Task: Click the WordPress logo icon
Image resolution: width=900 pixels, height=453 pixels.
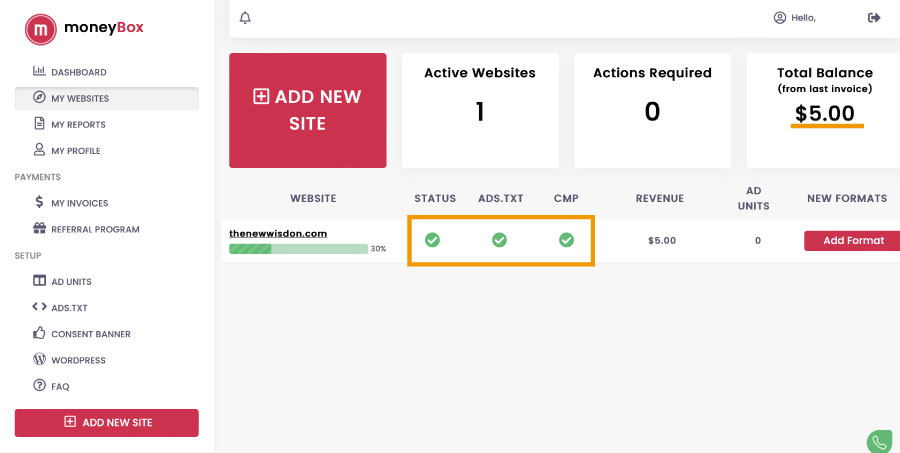Action: click(x=39, y=359)
